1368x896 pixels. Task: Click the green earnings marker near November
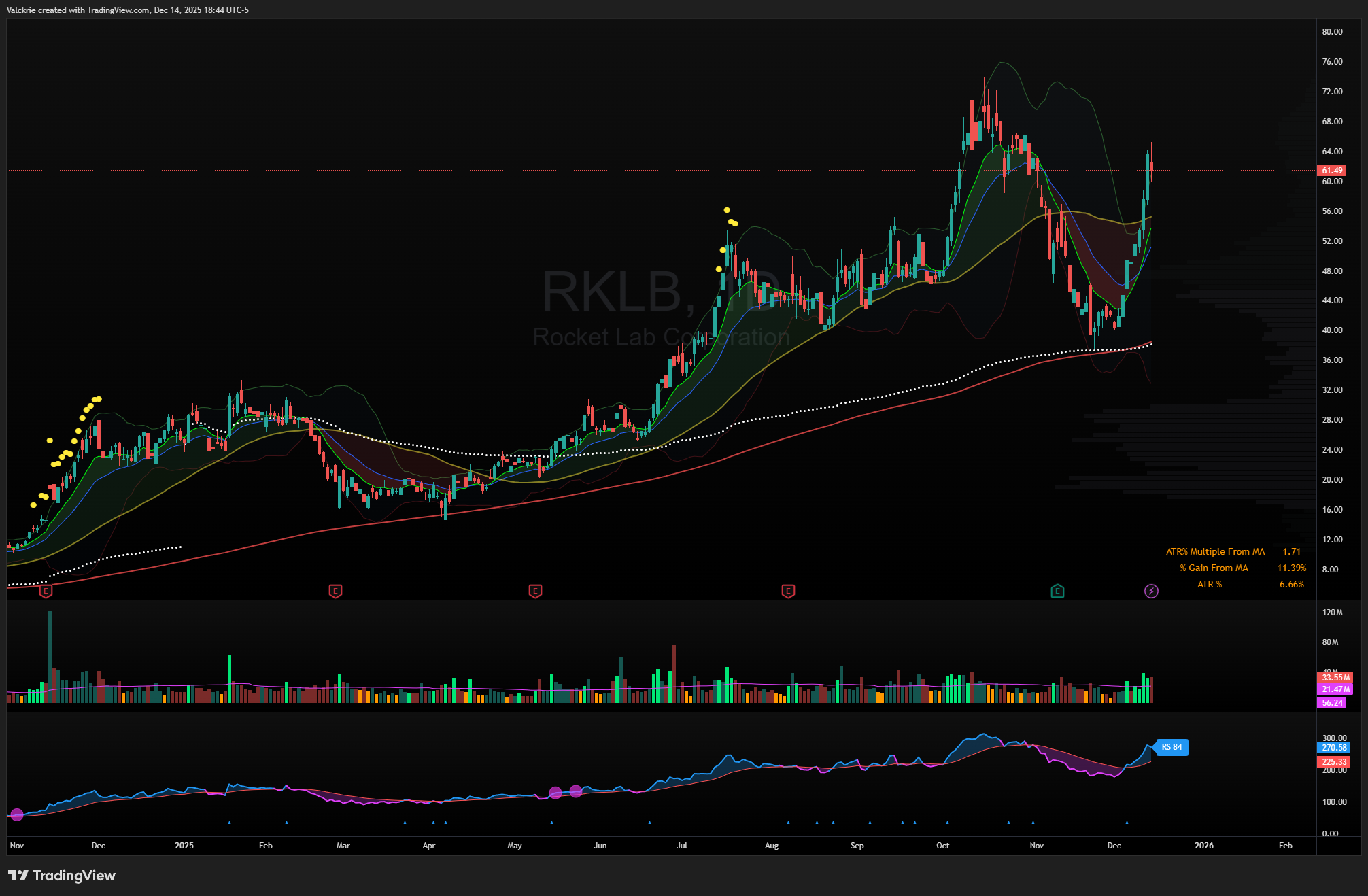(1057, 591)
